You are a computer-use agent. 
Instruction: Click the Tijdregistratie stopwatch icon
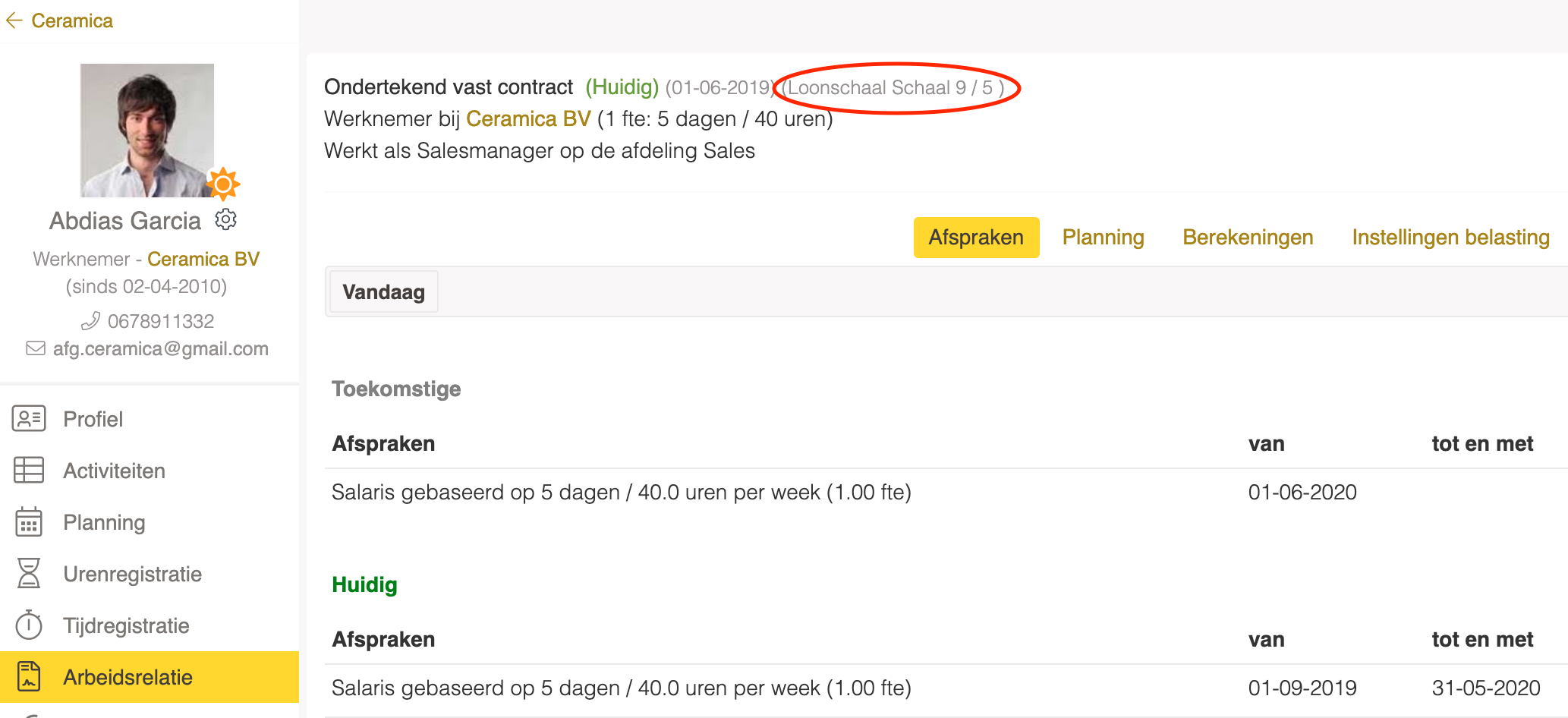(x=29, y=625)
